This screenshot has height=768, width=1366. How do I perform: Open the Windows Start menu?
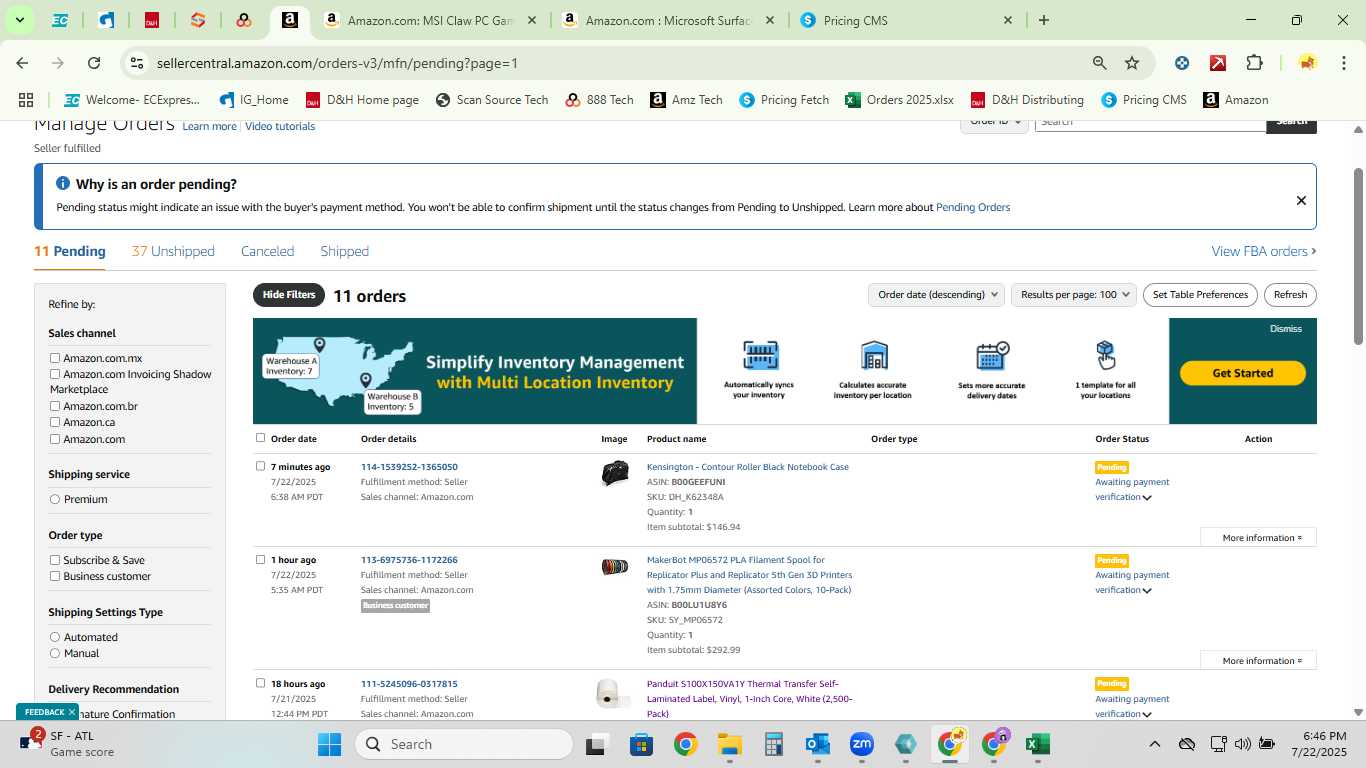coord(329,744)
